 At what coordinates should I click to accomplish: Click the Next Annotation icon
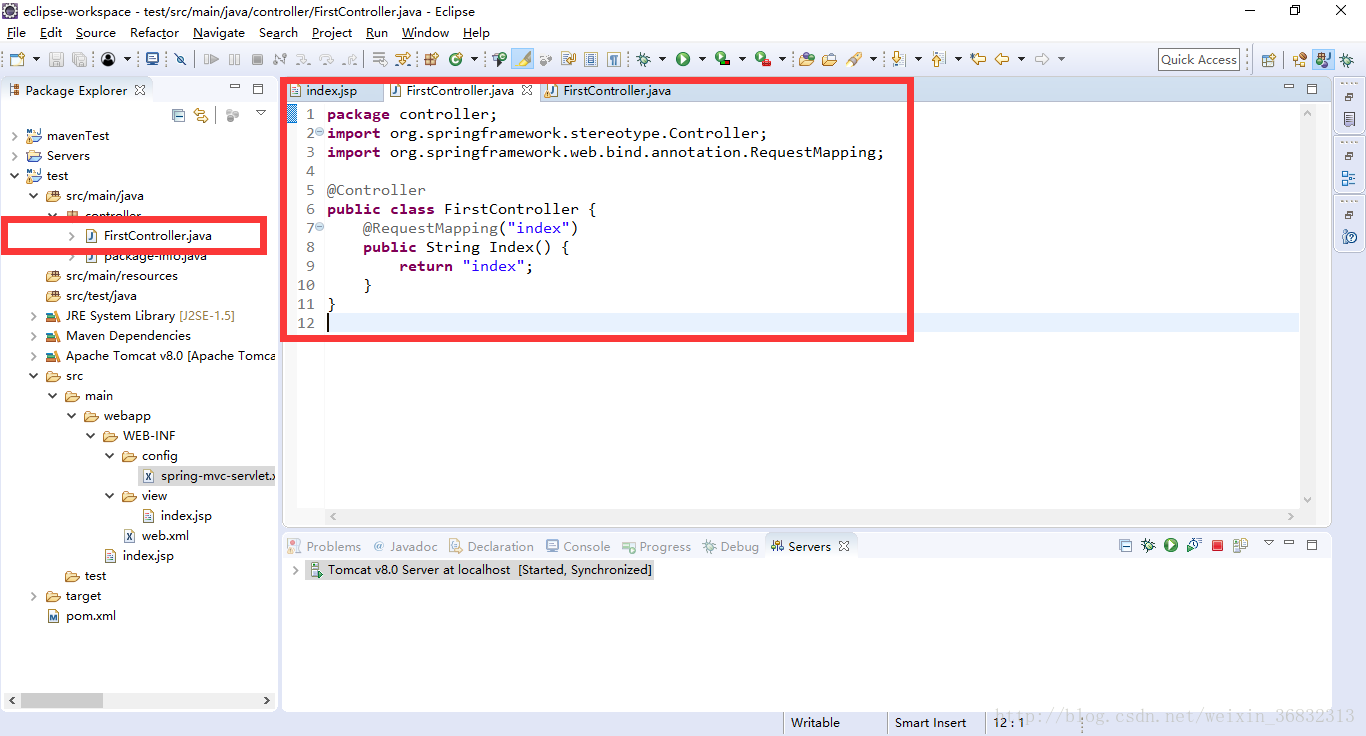pyautogui.click(x=898, y=60)
